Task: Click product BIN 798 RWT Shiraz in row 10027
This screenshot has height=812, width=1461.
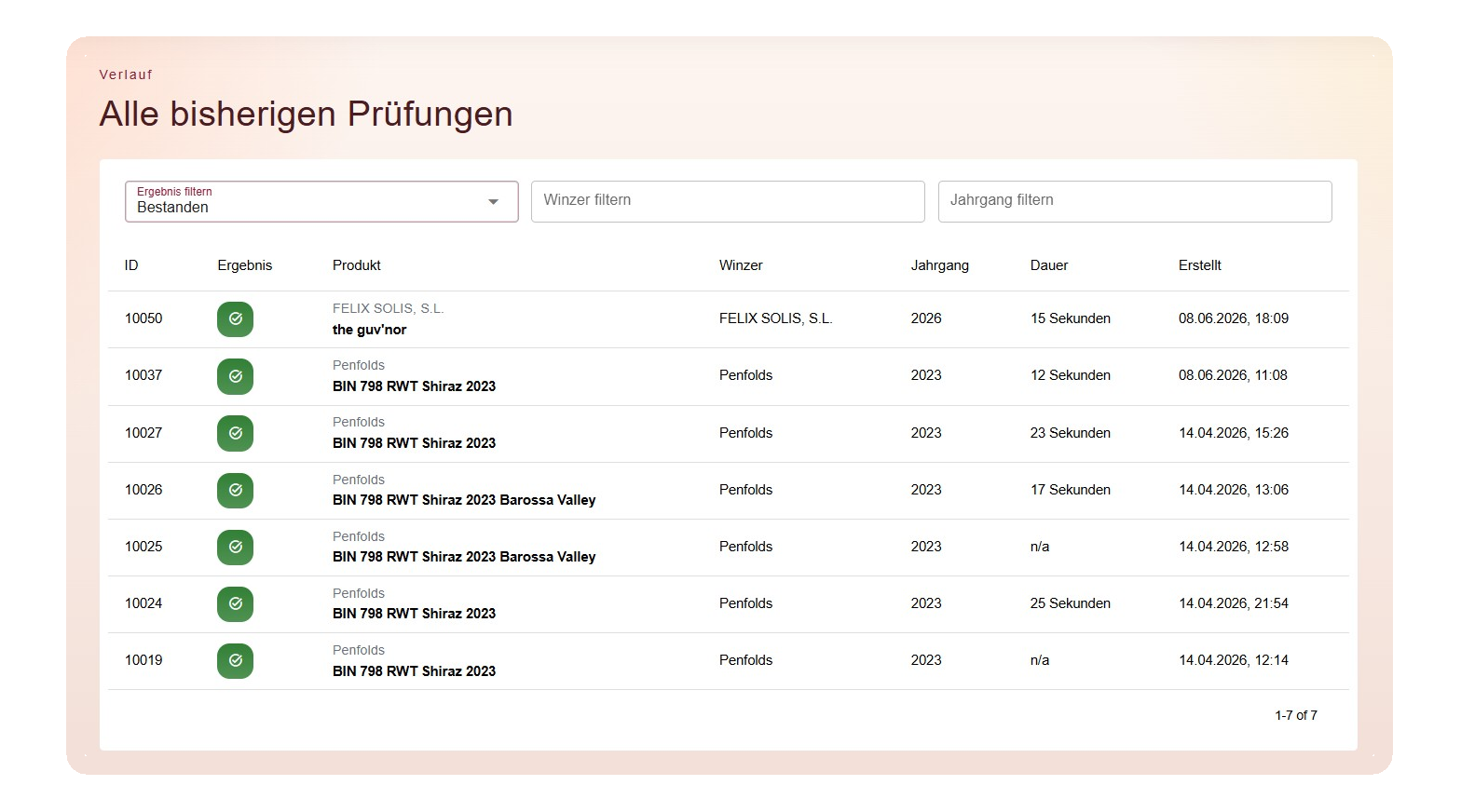Action: 414,443
